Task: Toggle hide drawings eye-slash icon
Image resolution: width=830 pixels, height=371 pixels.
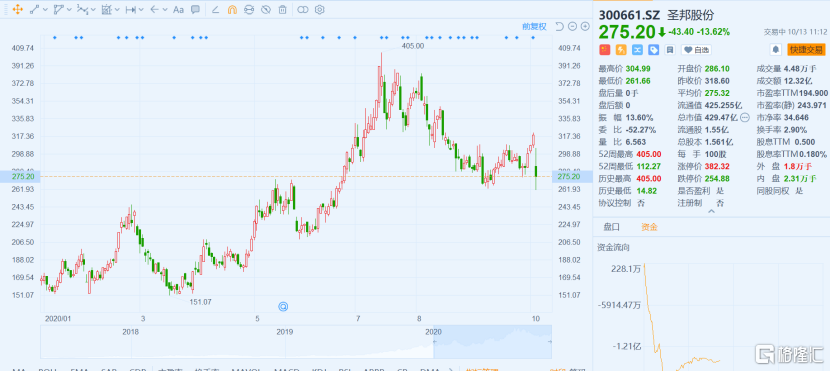Action: (x=266, y=9)
